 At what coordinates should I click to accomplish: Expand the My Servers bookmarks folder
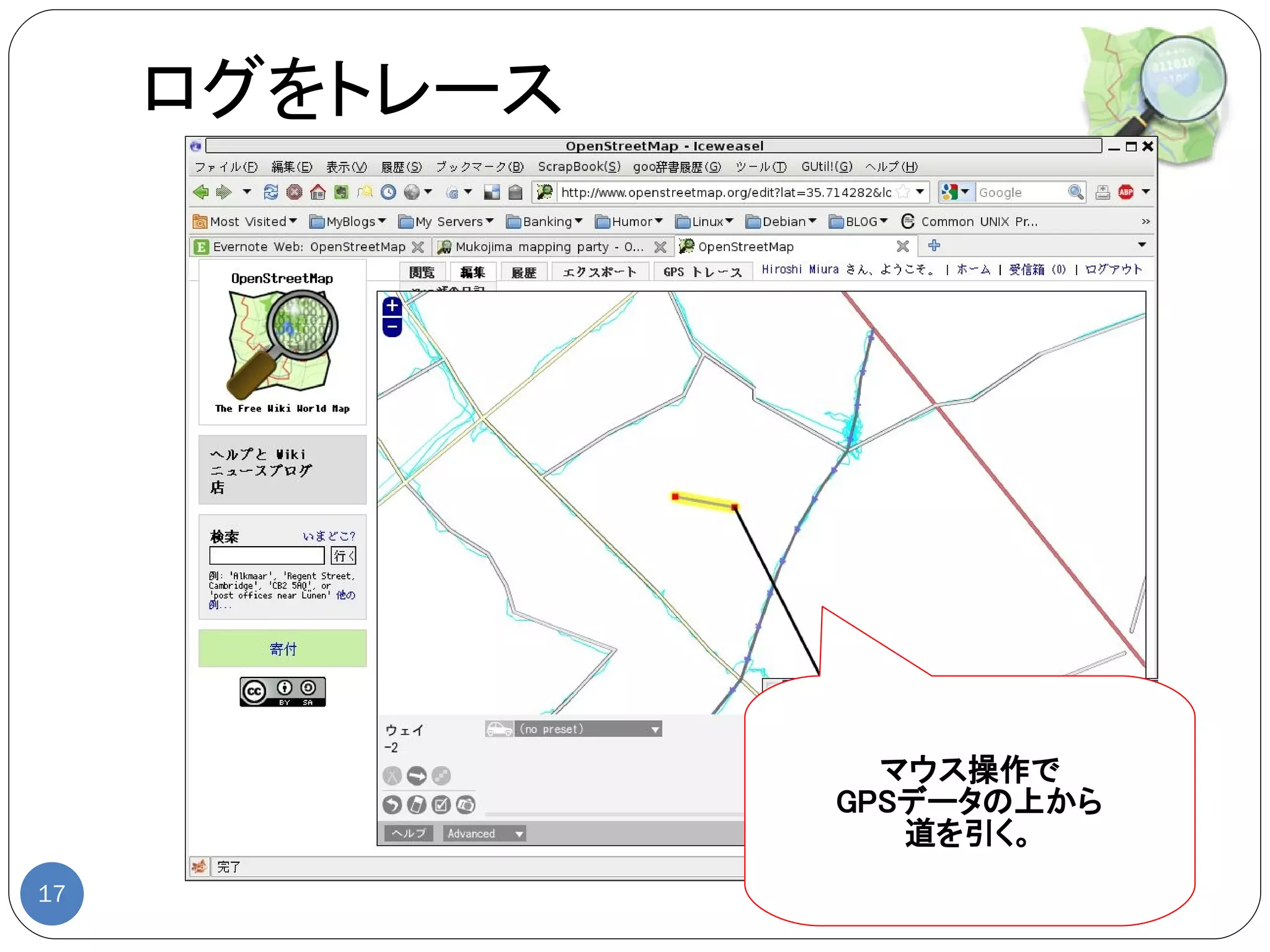[446, 221]
